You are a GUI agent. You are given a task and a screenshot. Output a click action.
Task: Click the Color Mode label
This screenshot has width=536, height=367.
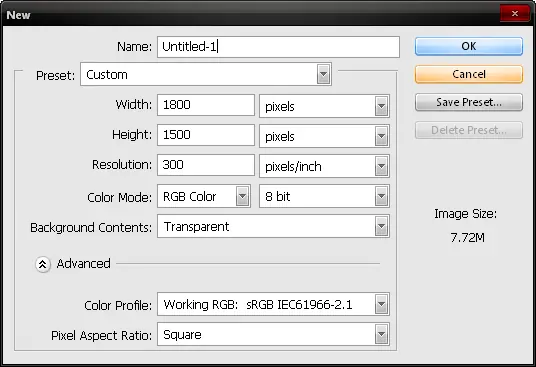pyautogui.click(x=119, y=198)
